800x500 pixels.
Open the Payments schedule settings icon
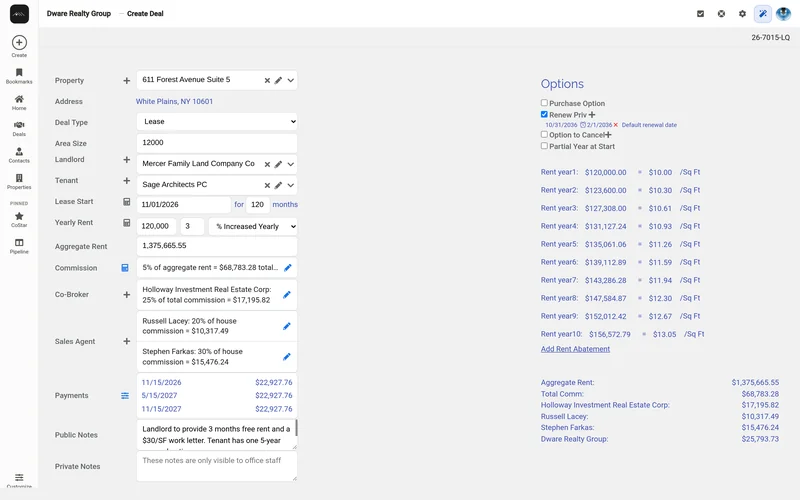point(125,396)
